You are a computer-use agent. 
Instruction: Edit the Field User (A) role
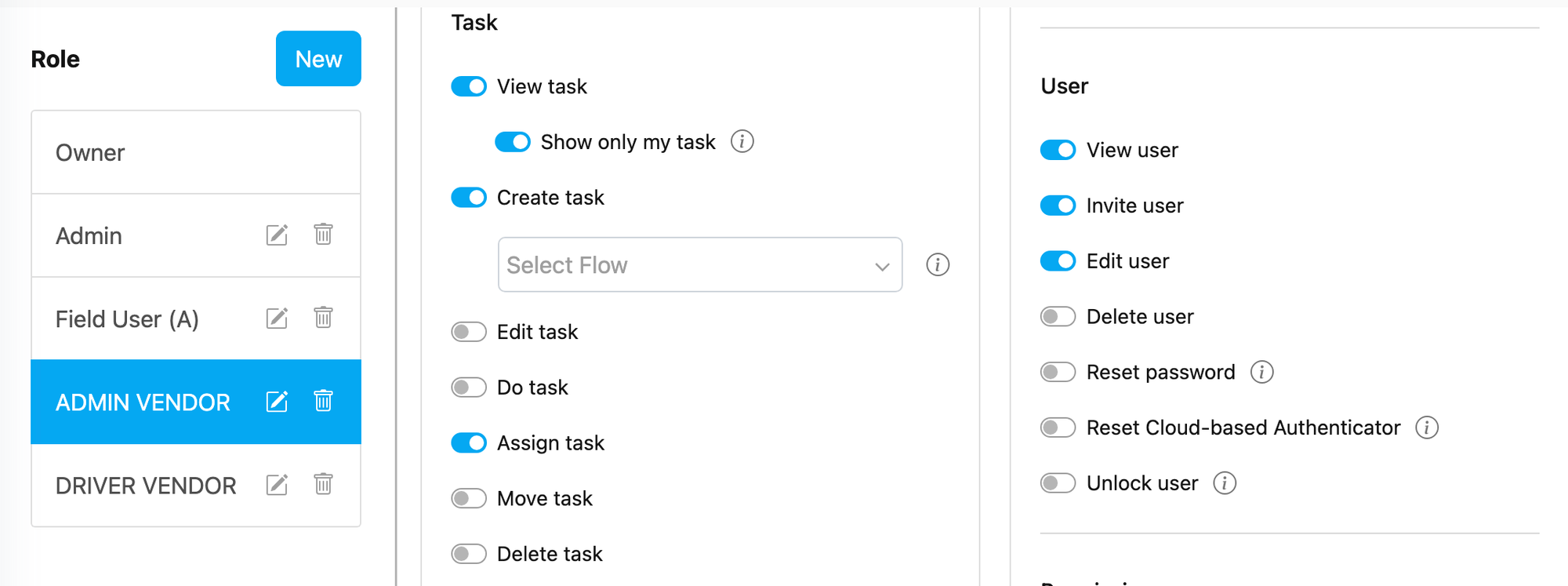tap(277, 318)
